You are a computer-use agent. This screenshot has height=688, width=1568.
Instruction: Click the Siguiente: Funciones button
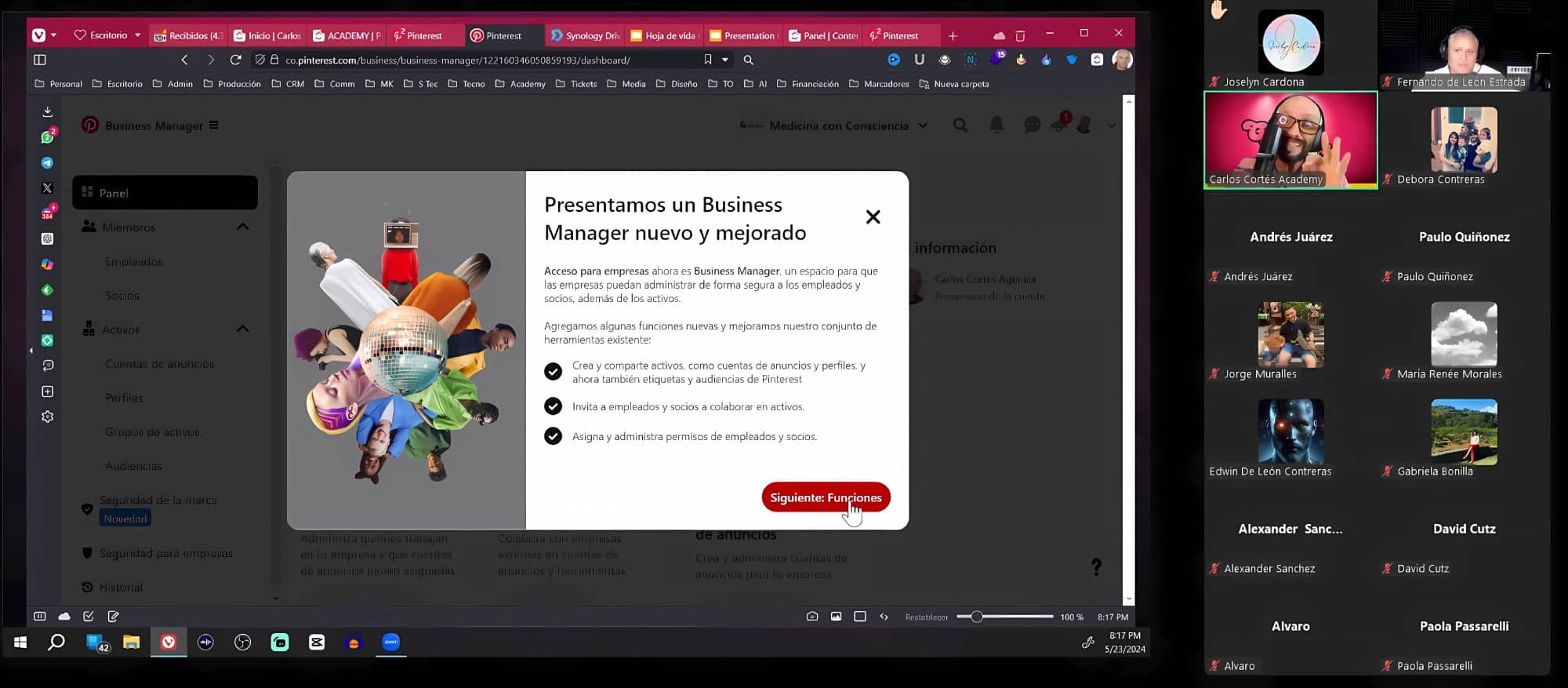click(826, 497)
